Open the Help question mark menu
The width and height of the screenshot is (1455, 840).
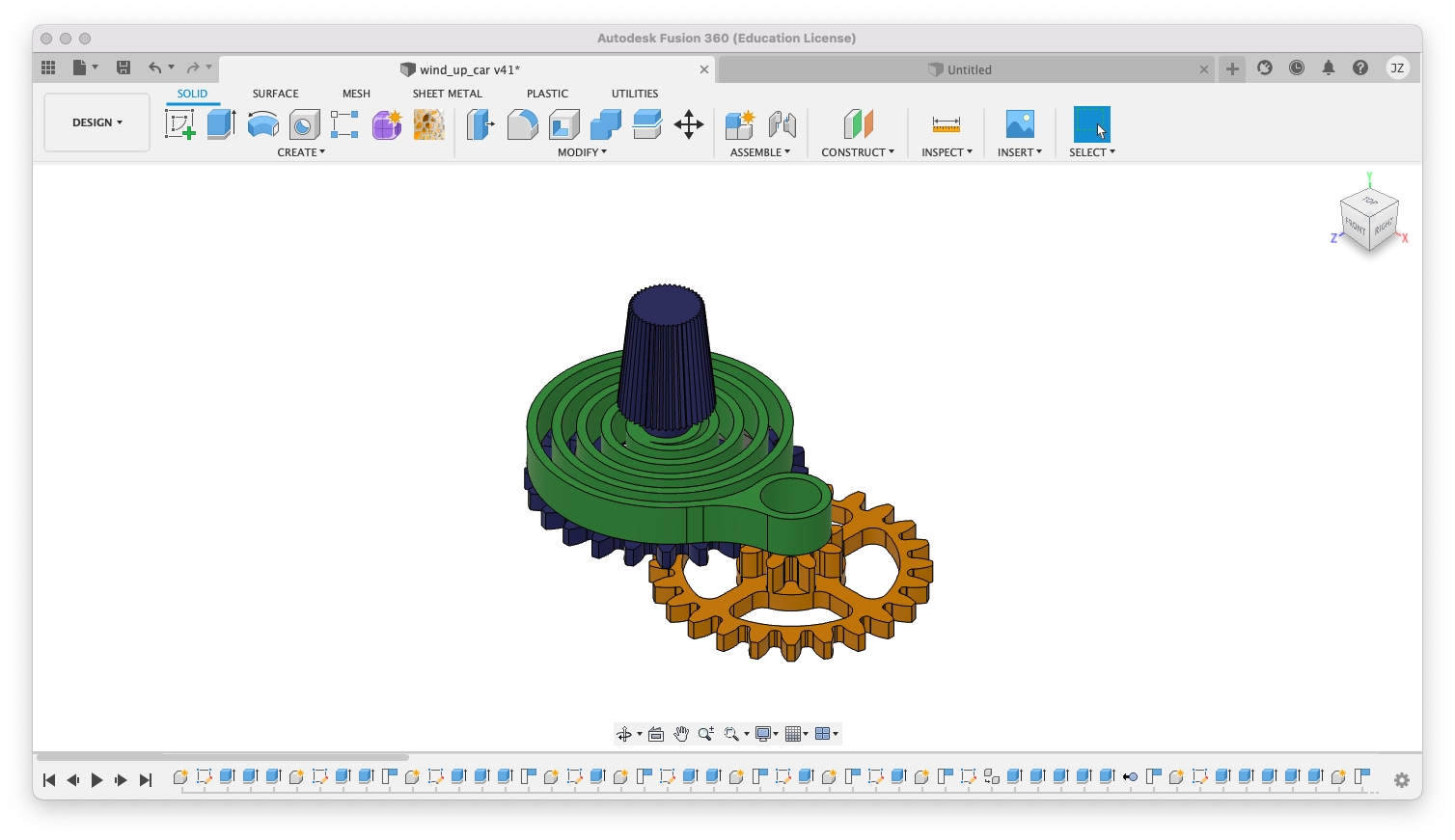coord(1360,68)
